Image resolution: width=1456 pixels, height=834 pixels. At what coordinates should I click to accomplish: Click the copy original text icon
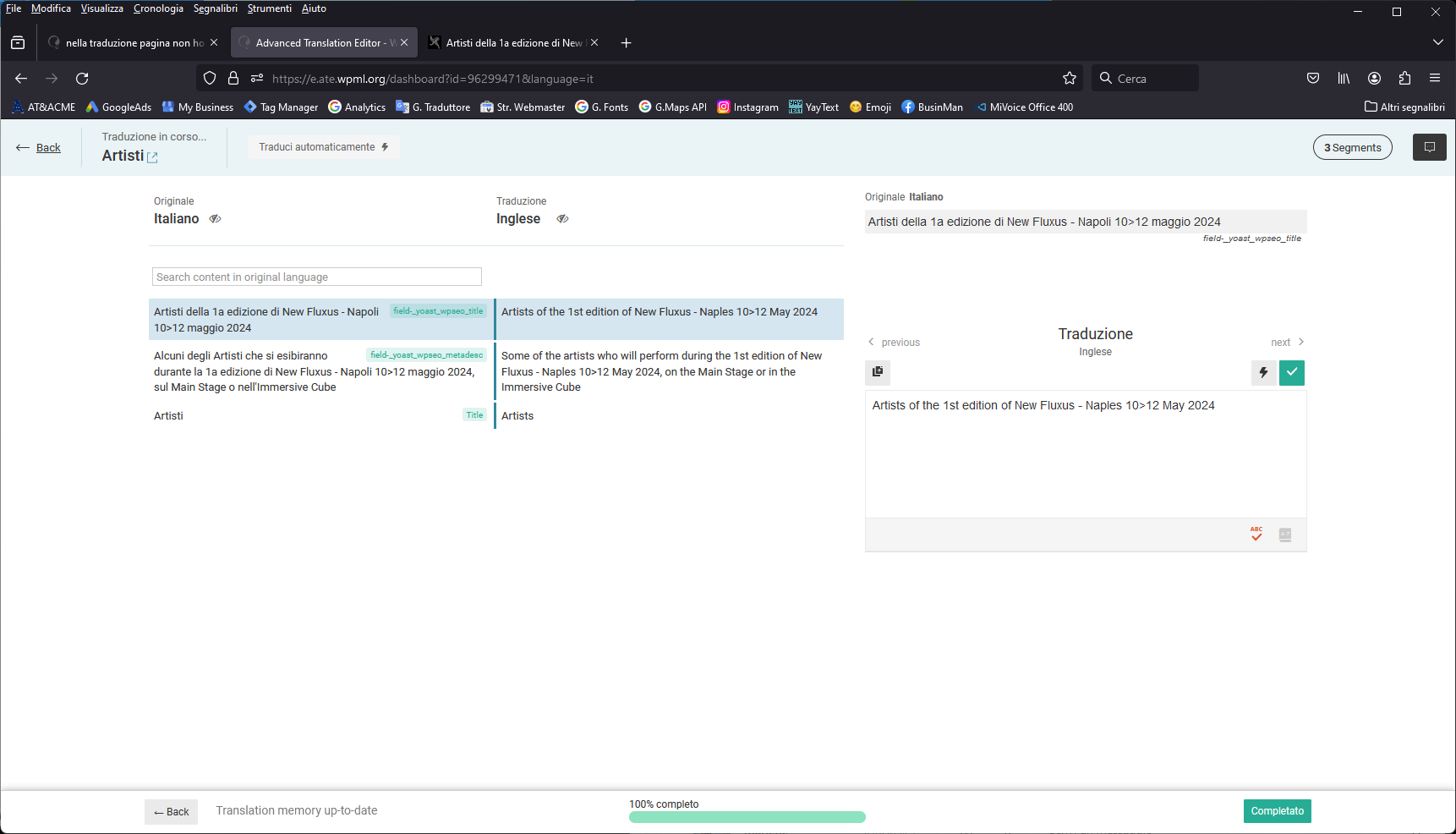[x=878, y=372]
